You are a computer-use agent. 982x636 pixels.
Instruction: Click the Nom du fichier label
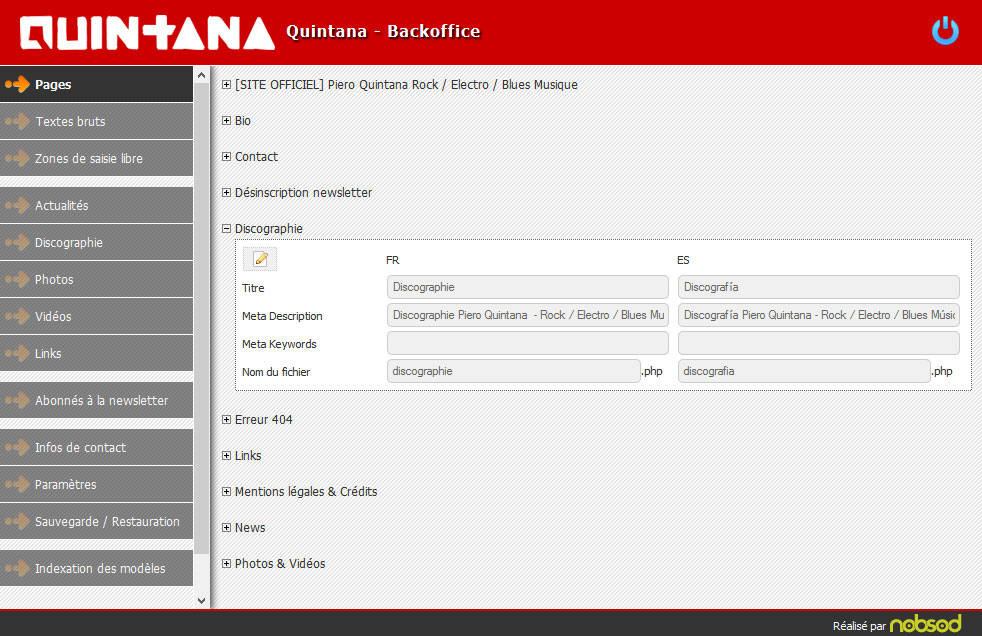pos(276,372)
